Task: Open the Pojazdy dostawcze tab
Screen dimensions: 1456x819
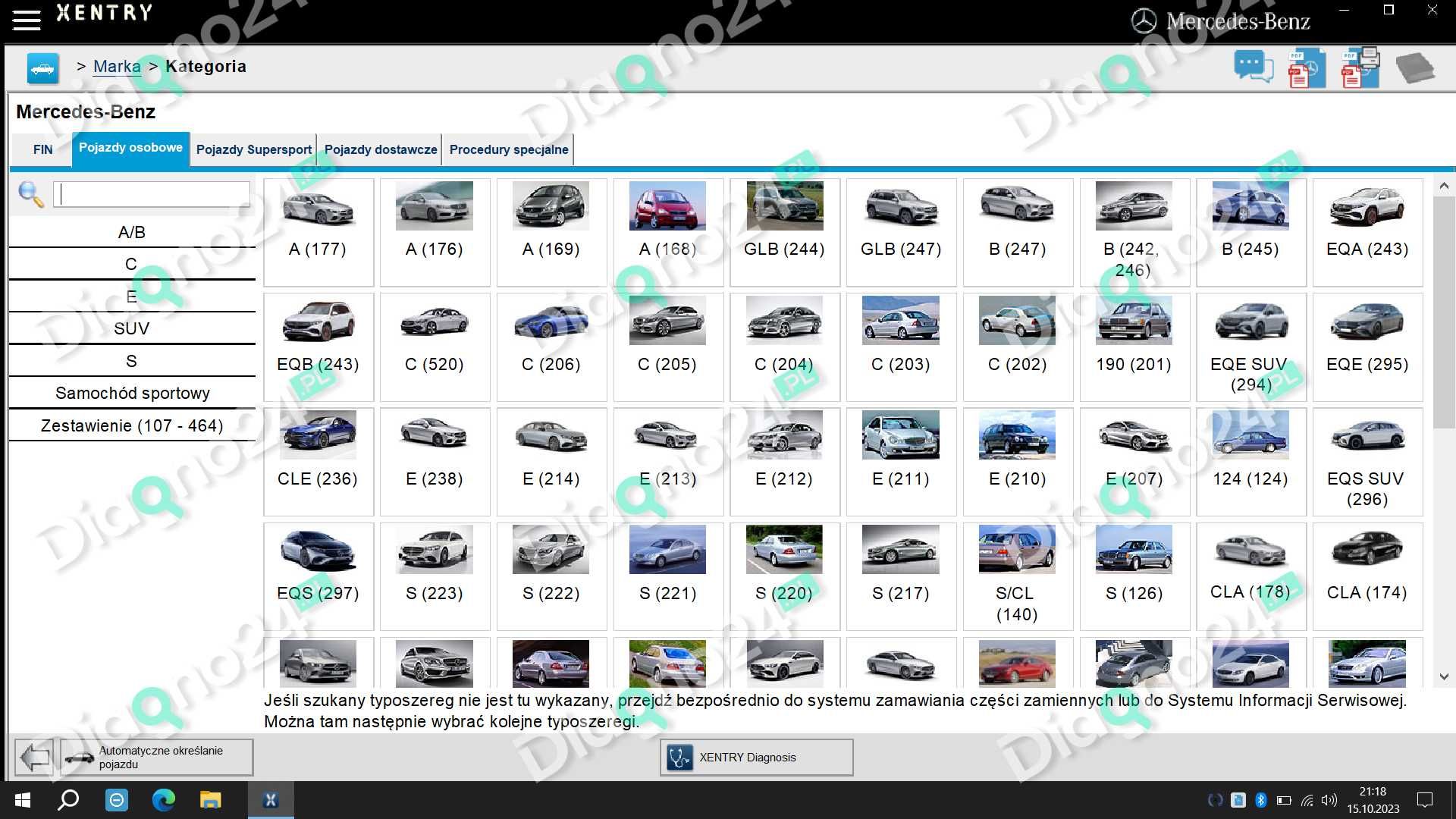Action: click(x=381, y=149)
